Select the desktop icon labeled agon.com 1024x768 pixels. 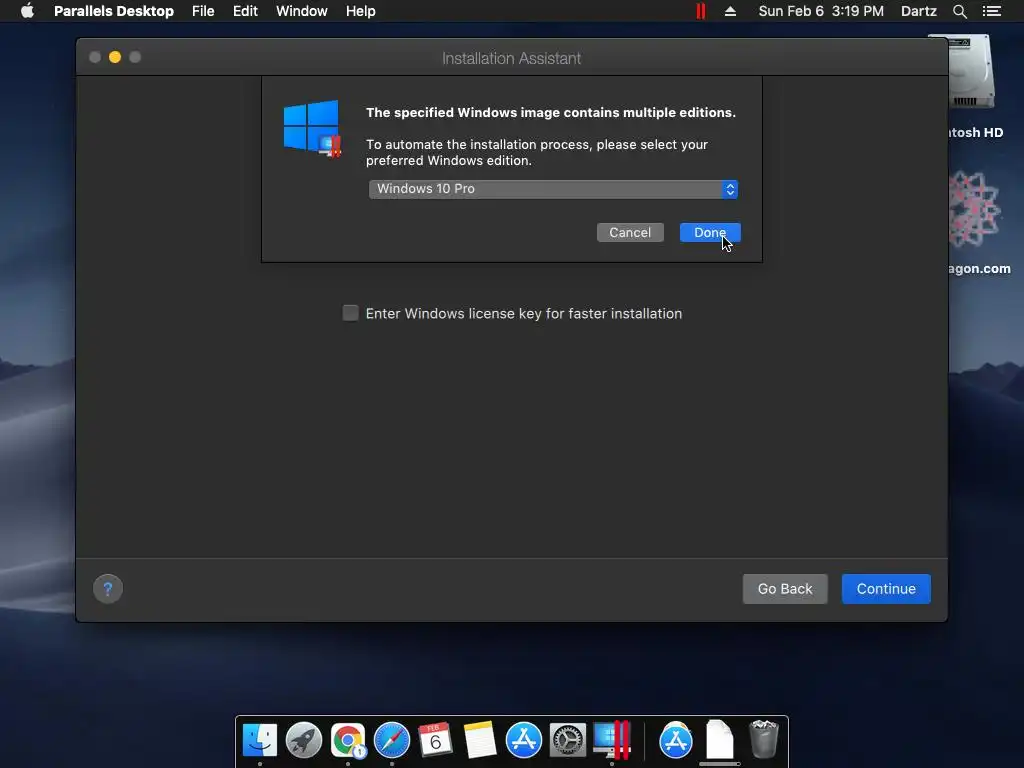pyautogui.click(x=974, y=210)
